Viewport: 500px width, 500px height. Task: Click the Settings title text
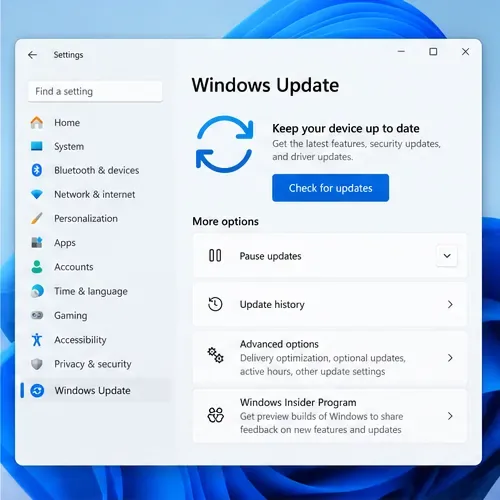click(68, 55)
